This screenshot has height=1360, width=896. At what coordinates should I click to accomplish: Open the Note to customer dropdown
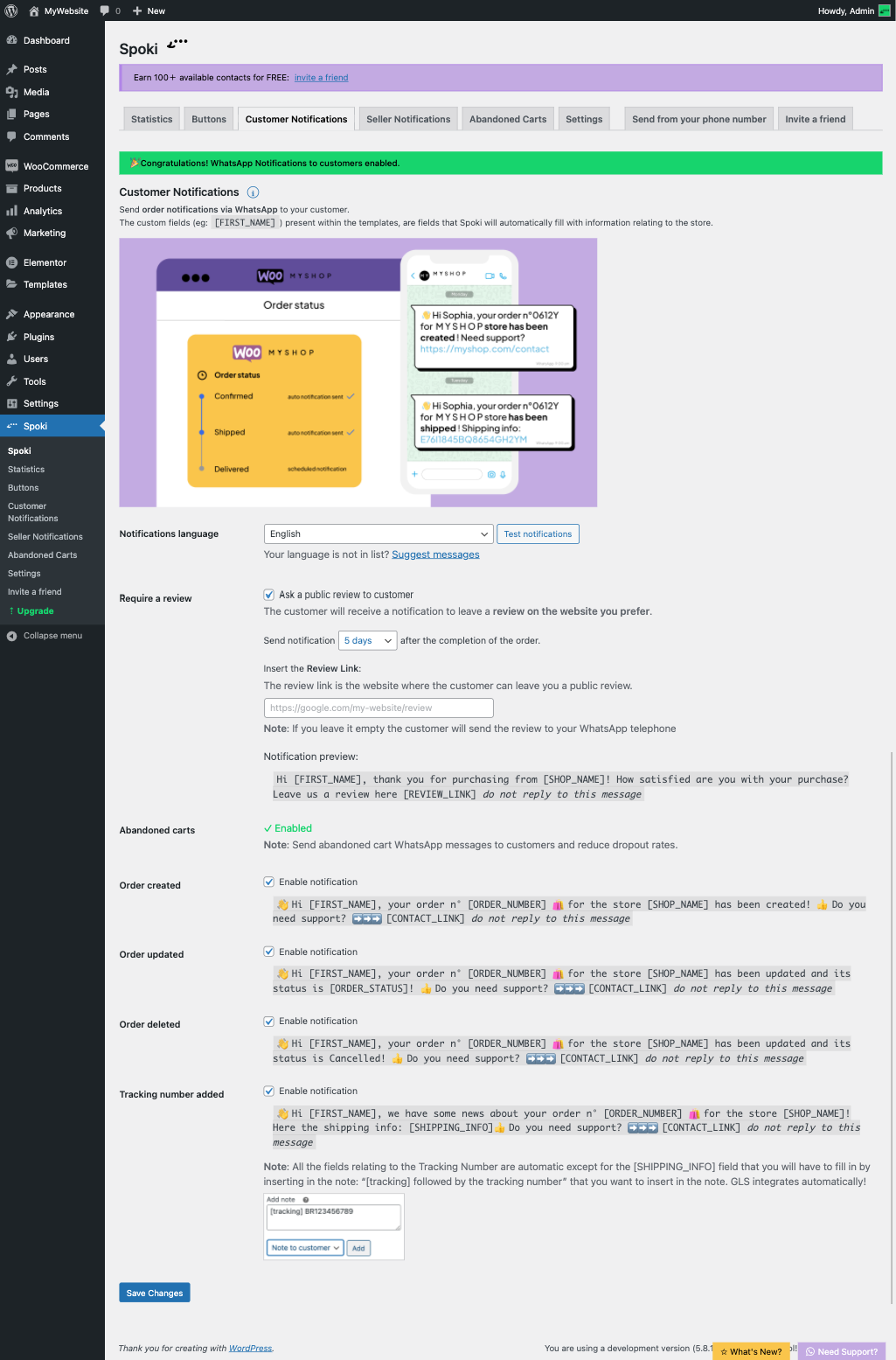pyautogui.click(x=305, y=1248)
